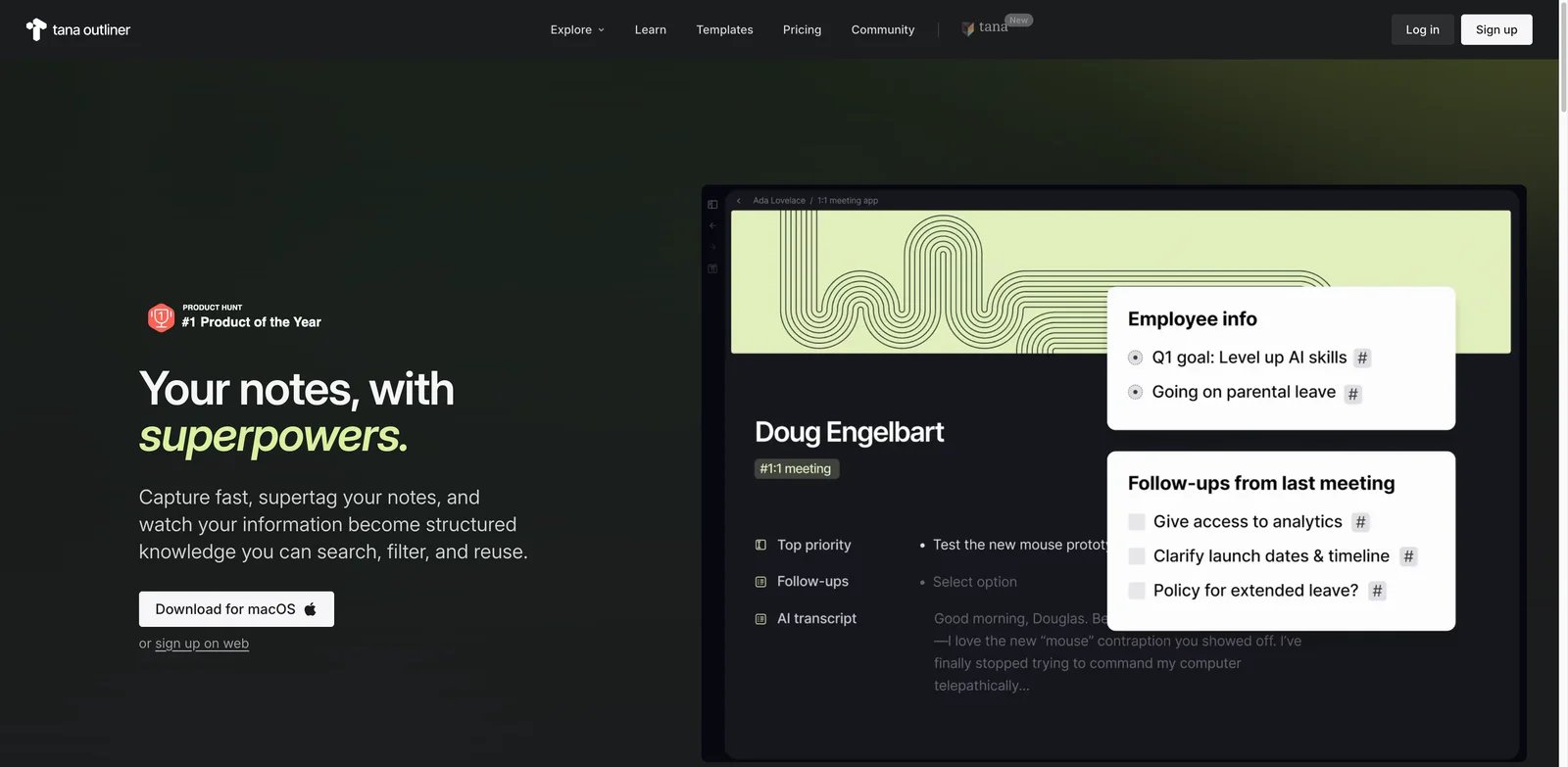Click the Tana logo icon
1568x767 pixels.
(36, 29)
